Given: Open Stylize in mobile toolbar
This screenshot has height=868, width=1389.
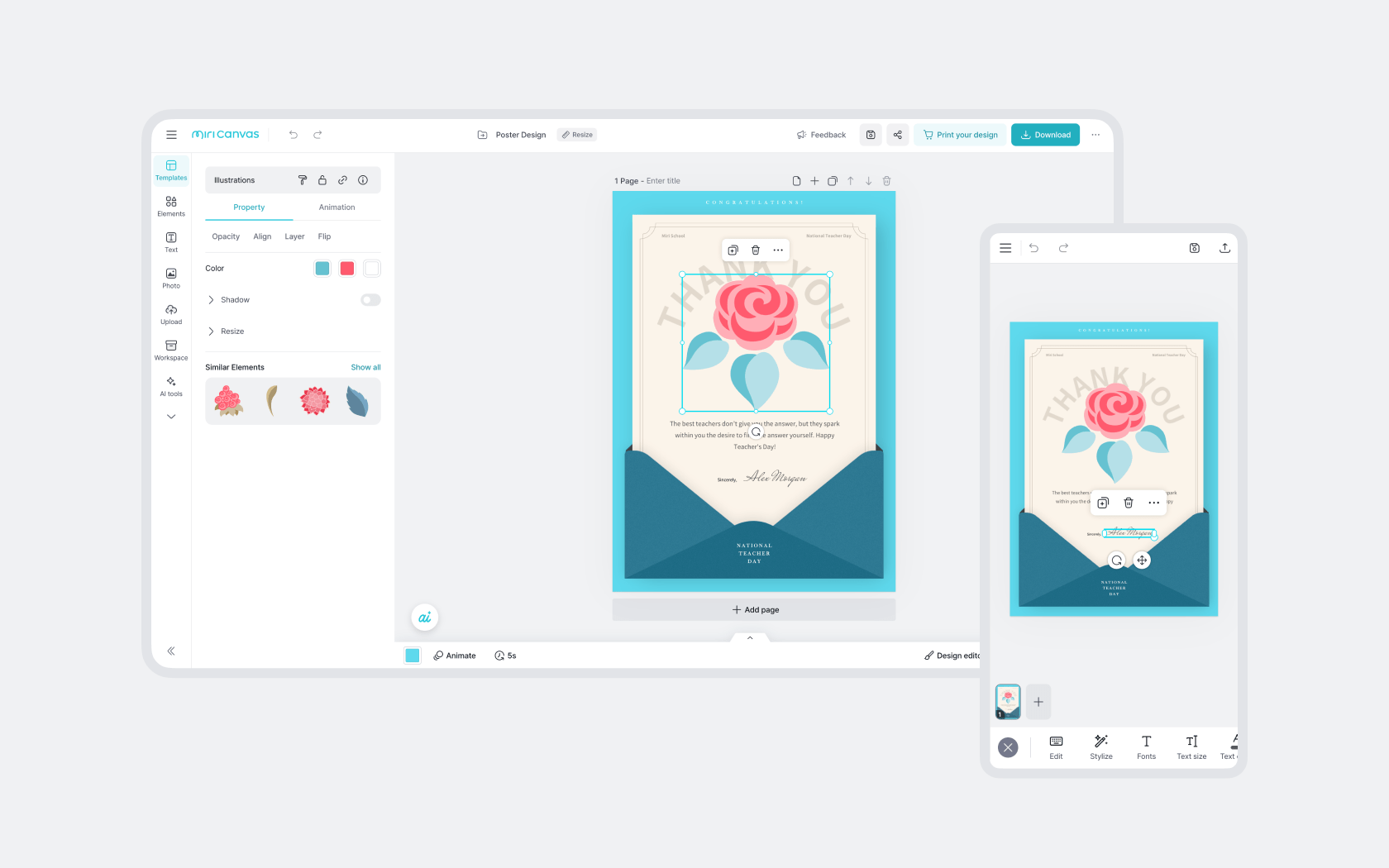Looking at the screenshot, I should tap(1101, 746).
